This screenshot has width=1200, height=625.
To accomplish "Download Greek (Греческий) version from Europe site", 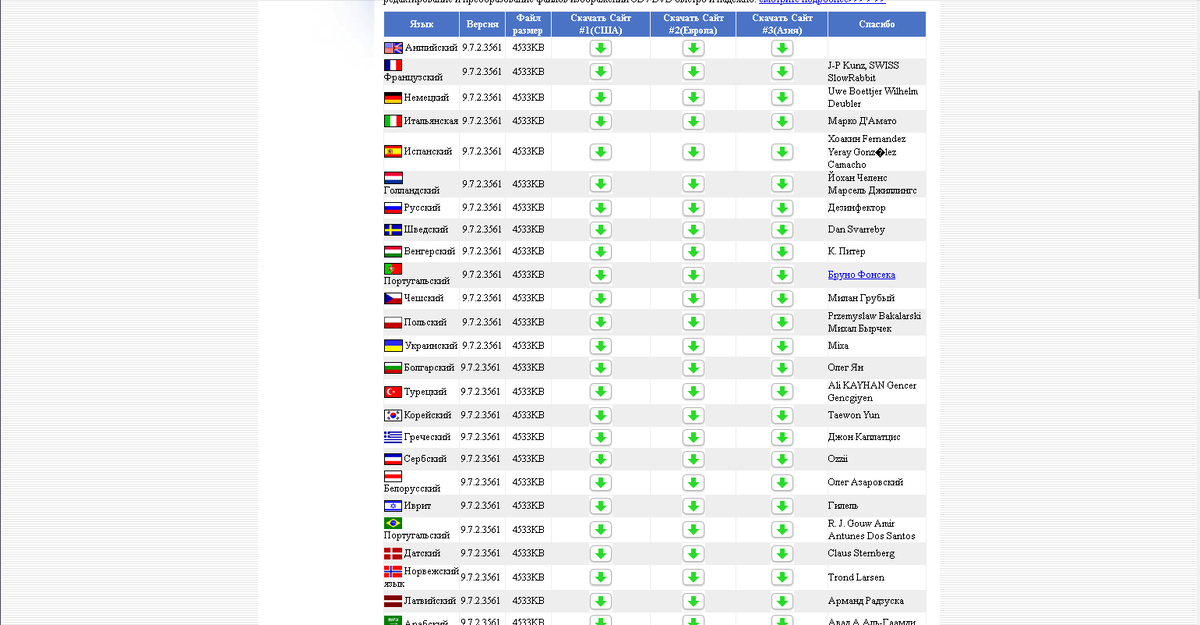I will coord(693,437).
